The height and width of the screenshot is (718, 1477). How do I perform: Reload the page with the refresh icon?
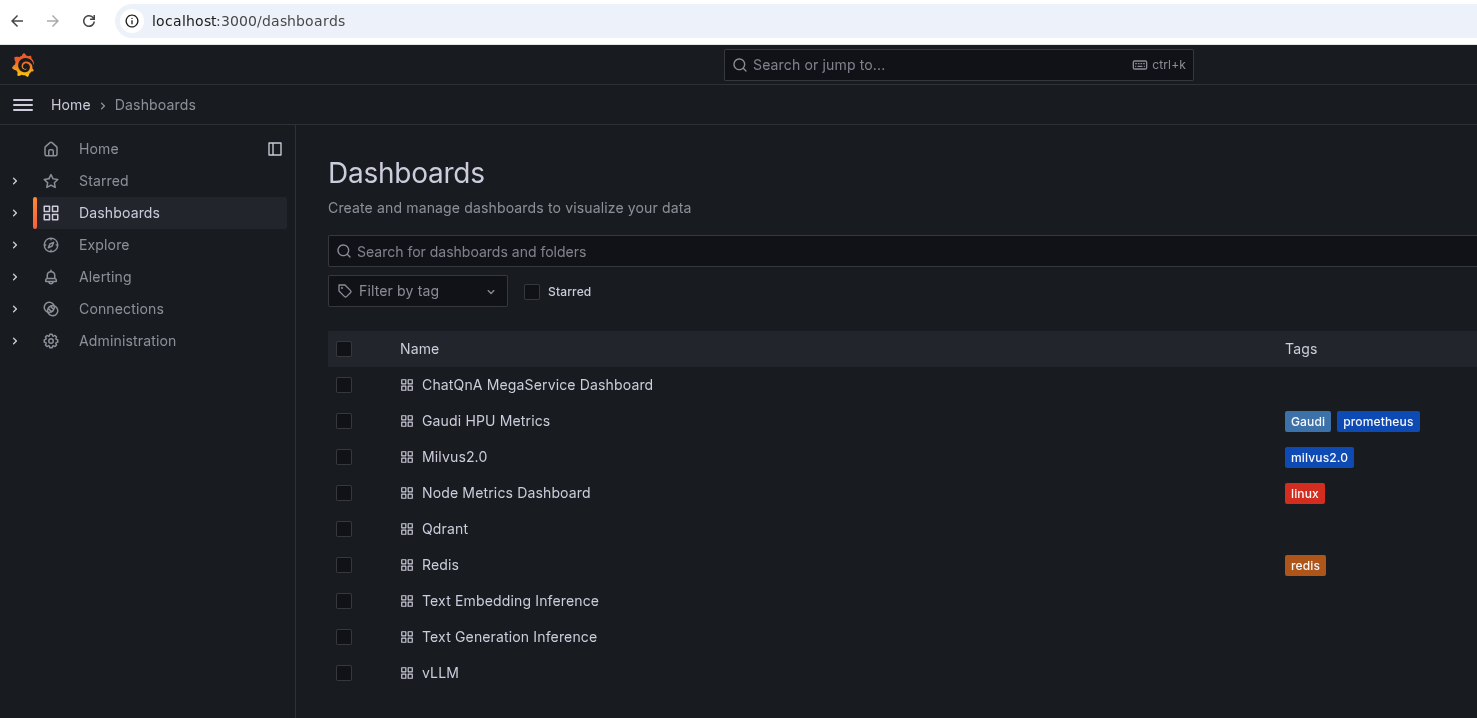pos(89,21)
